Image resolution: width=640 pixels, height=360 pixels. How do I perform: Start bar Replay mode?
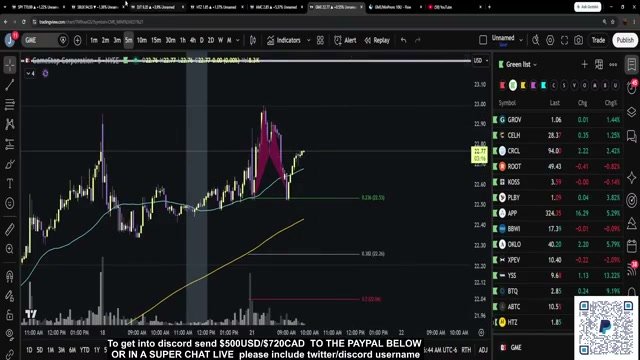pos(377,40)
